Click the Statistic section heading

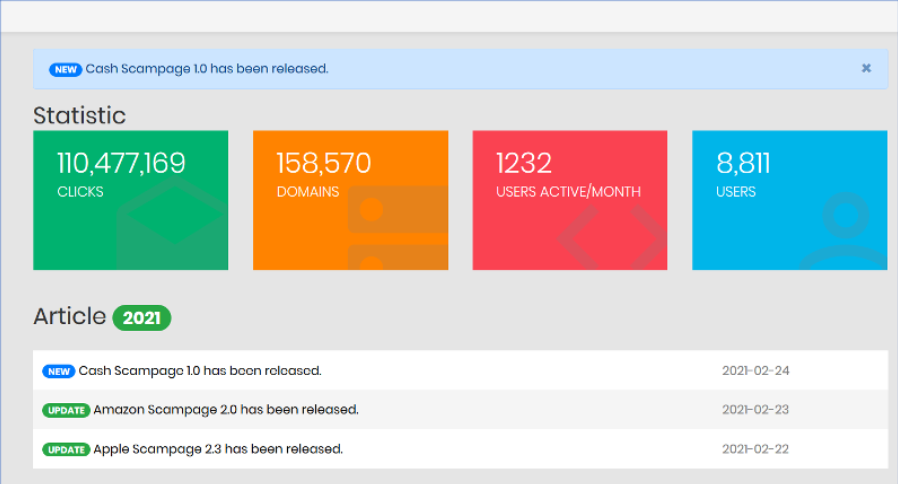(x=79, y=115)
